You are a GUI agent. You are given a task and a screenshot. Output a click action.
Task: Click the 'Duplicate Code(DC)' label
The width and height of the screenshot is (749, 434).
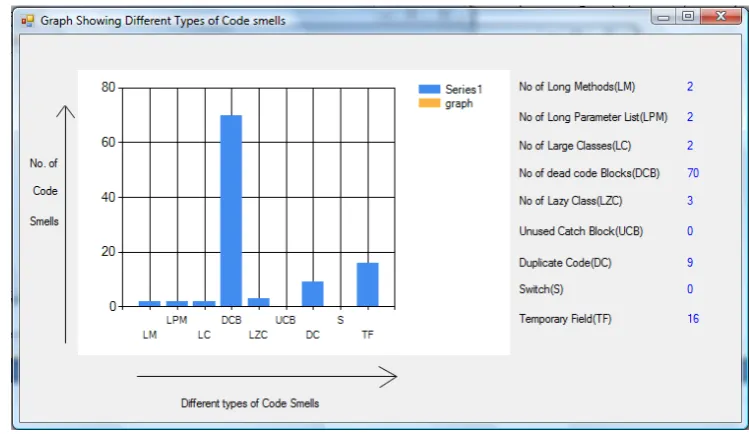pyautogui.click(x=565, y=263)
